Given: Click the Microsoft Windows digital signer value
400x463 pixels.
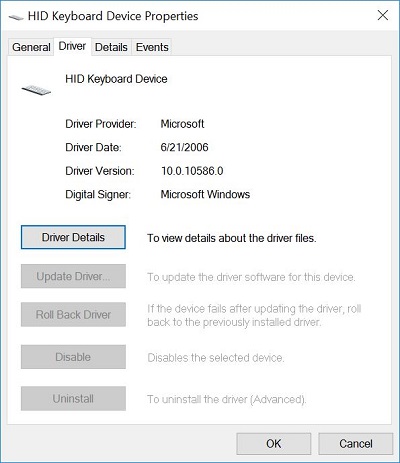Looking at the screenshot, I should (x=205, y=194).
